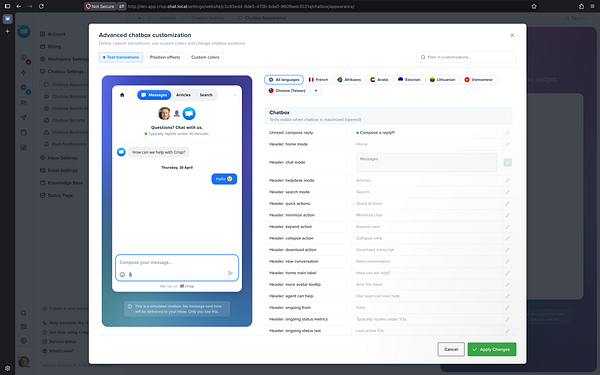The image size is (600, 375).
Task: Click 'How can we help with Crisp?' bubble
Action: (x=158, y=152)
